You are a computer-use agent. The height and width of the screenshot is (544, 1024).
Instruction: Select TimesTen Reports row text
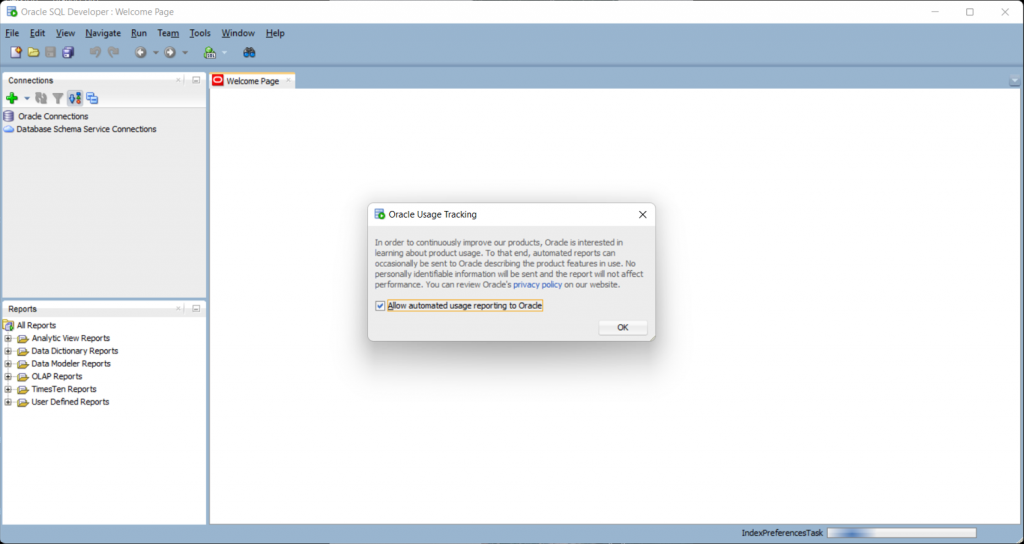[64, 389]
